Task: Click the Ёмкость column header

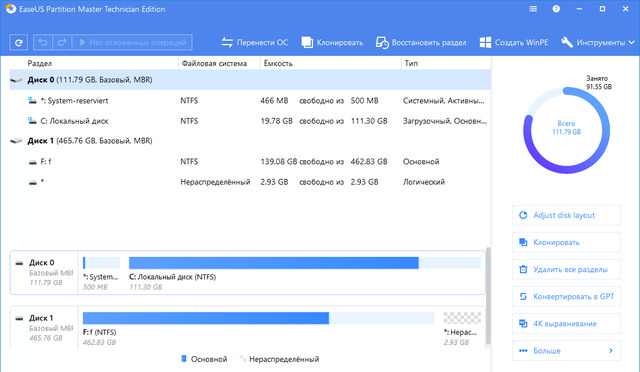Action: pyautogui.click(x=278, y=63)
